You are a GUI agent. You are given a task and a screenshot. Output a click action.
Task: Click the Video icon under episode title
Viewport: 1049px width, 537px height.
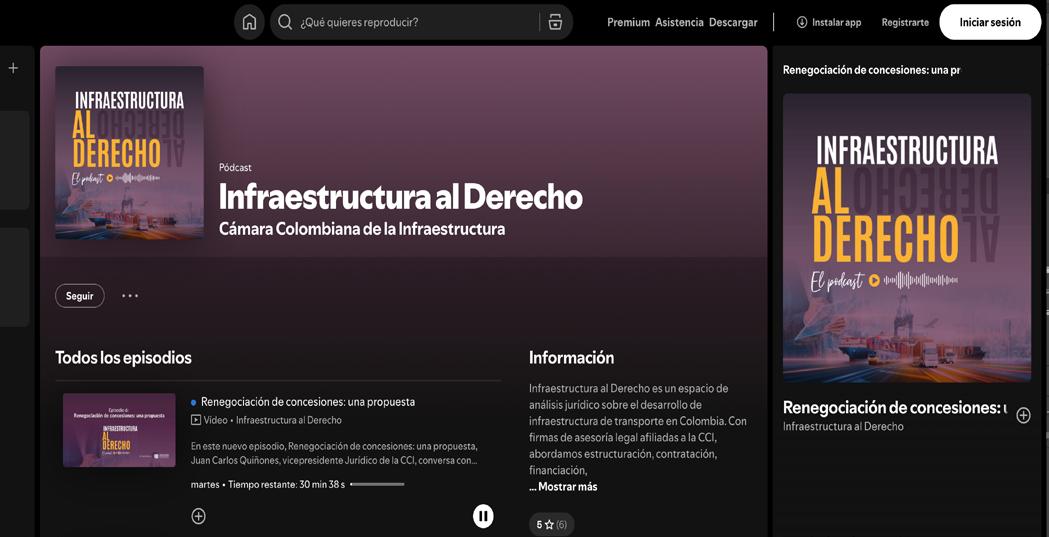click(195, 420)
